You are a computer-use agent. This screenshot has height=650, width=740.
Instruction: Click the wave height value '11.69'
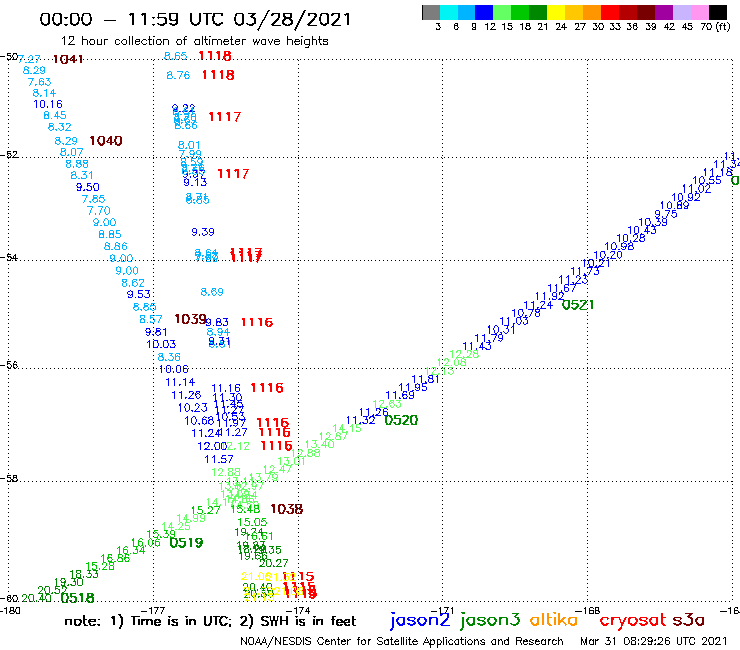400,395
